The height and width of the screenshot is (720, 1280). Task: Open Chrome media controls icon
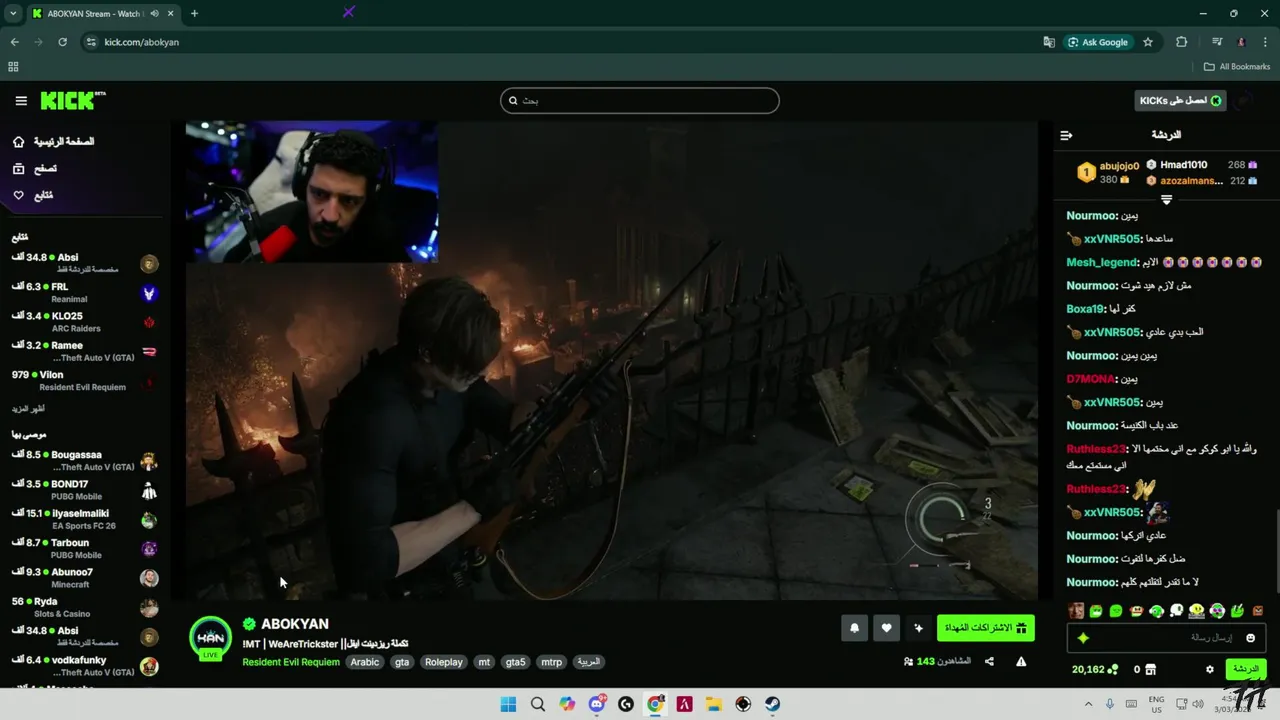(x=1217, y=42)
